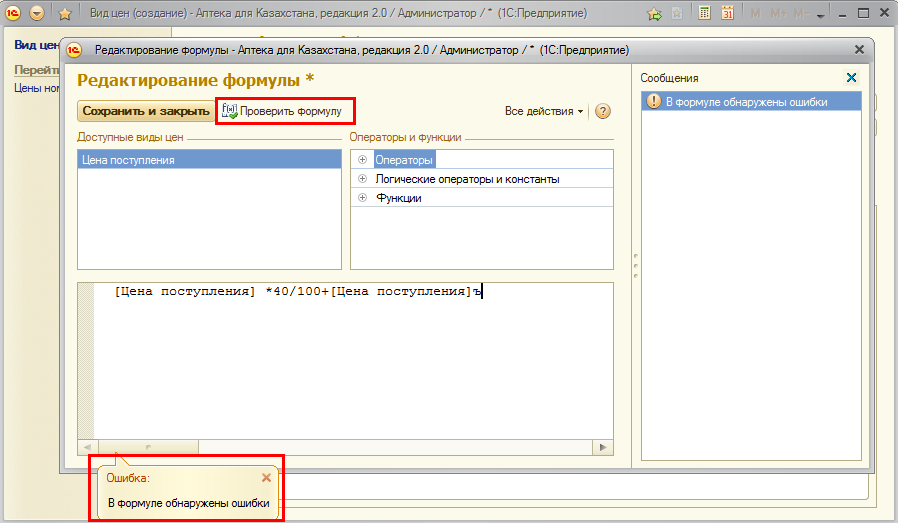The width and height of the screenshot is (898, 523).
Task: Open the calendar icon in title bar
Action: pos(728,14)
